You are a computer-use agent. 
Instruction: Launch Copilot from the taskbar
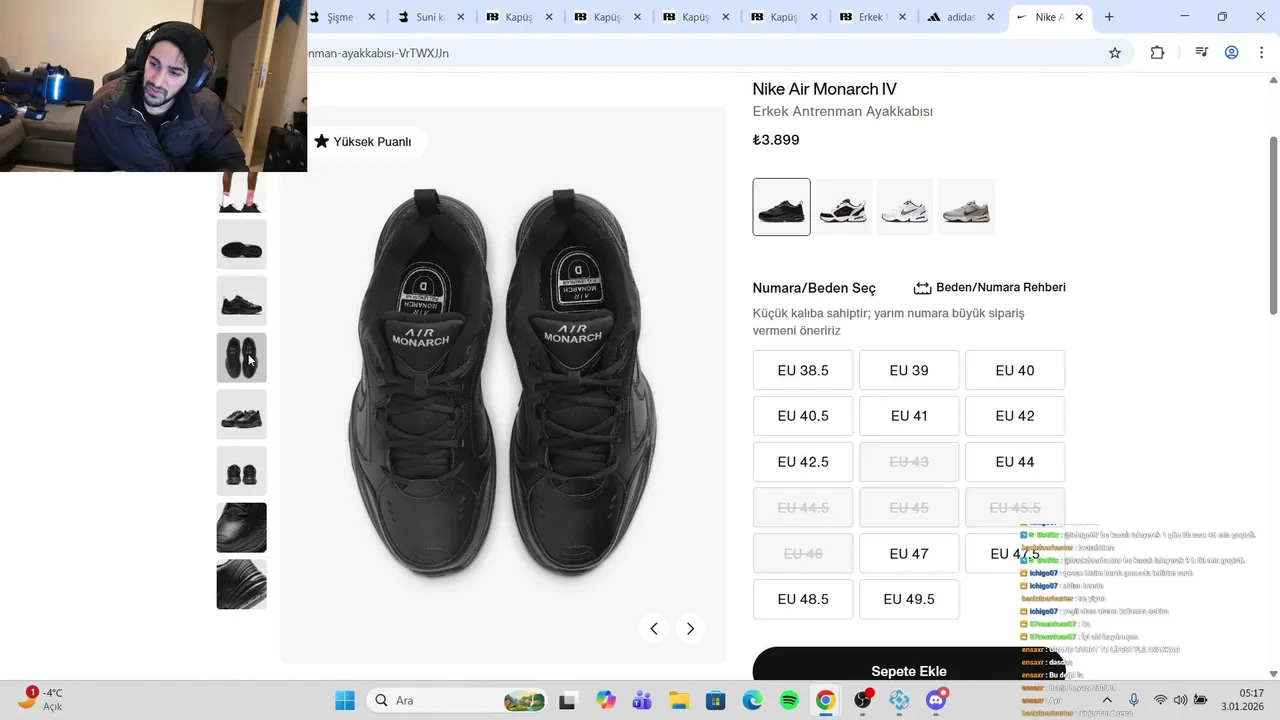606,700
